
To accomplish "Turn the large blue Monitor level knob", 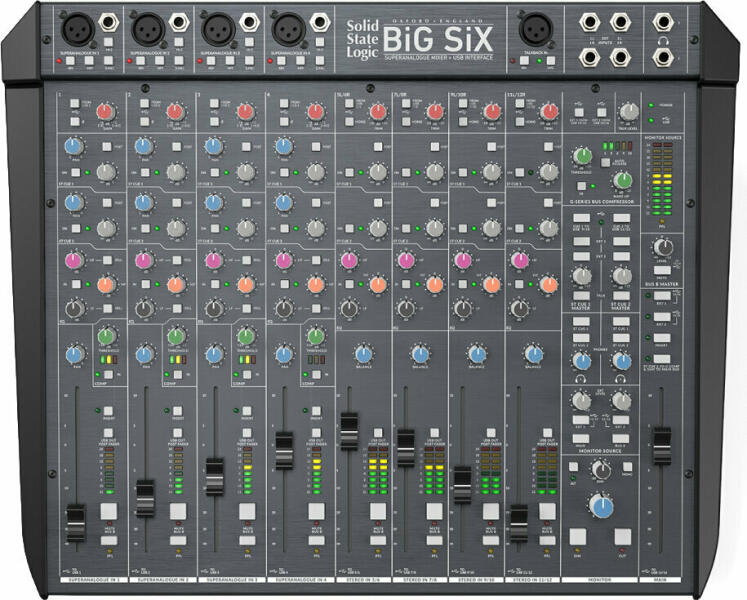I will [601, 506].
